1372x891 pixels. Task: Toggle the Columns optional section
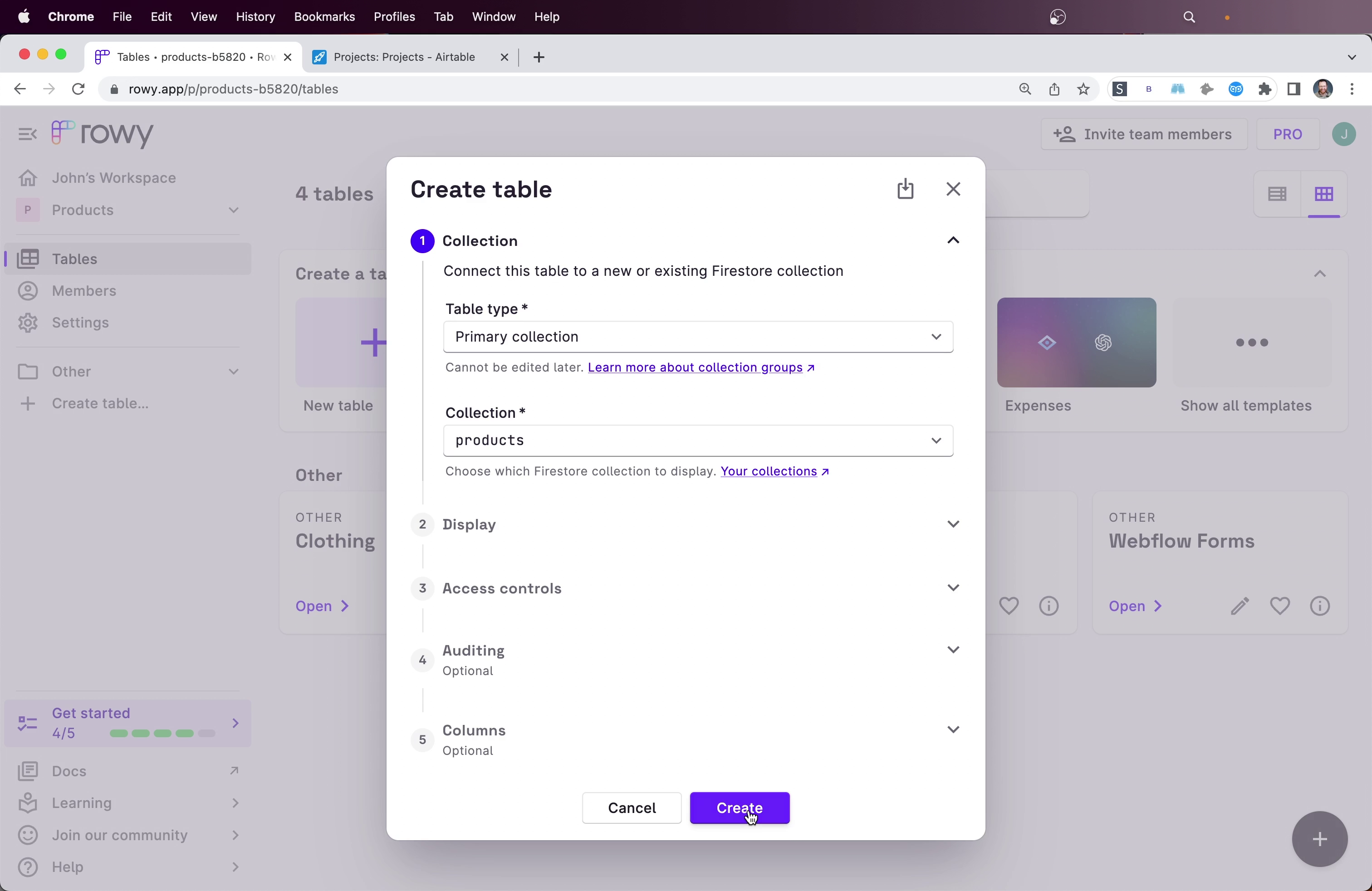point(952,730)
